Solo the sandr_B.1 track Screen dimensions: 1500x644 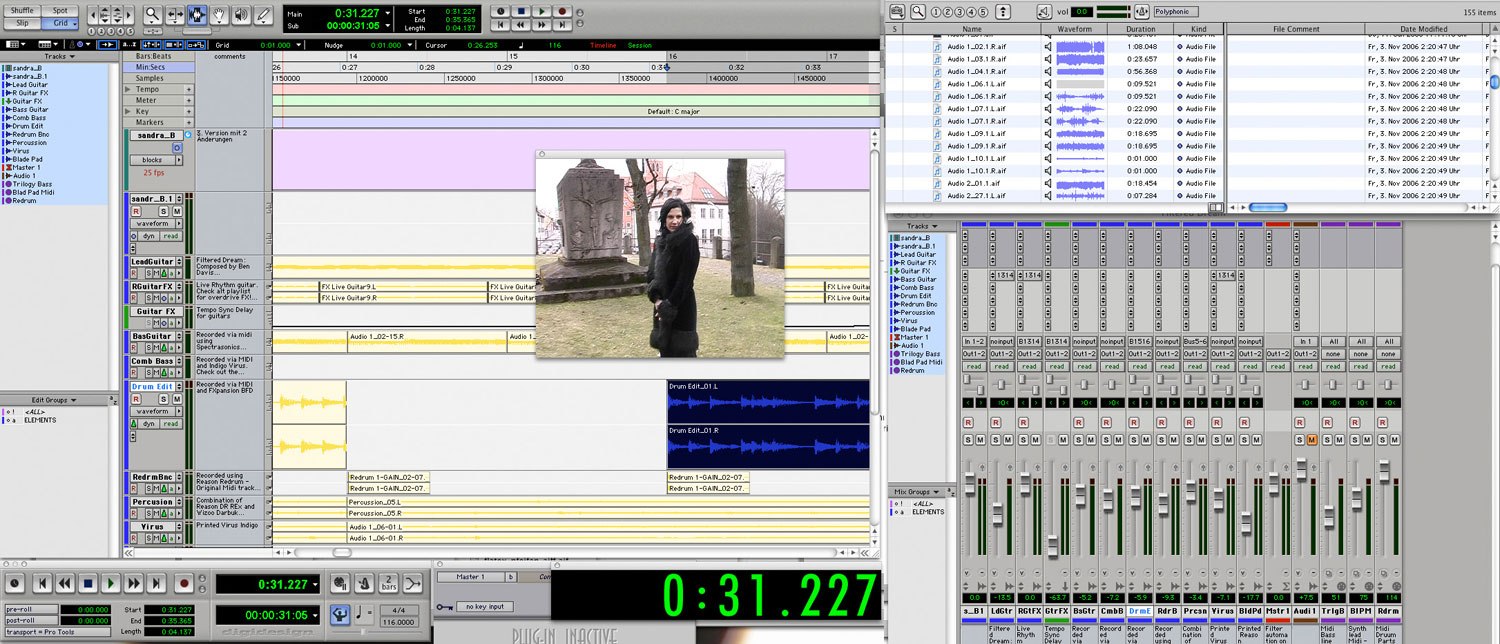click(165, 211)
